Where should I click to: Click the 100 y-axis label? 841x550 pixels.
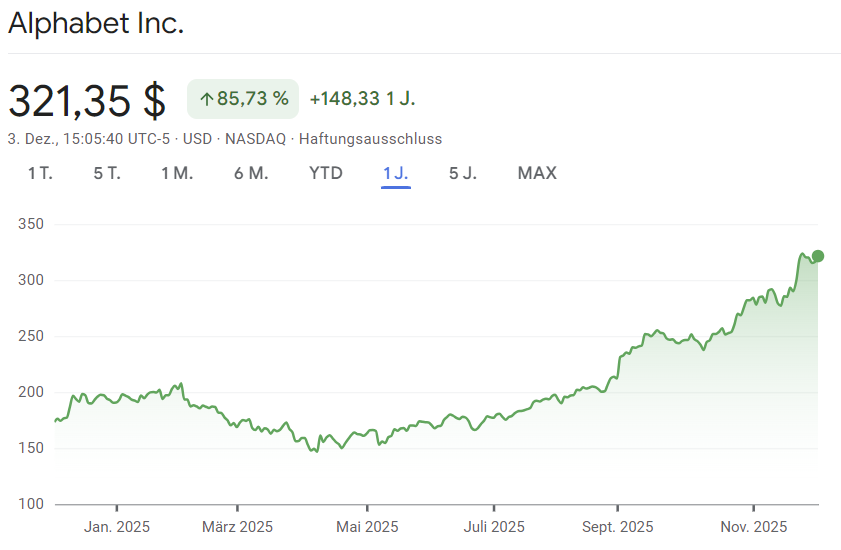click(31, 504)
